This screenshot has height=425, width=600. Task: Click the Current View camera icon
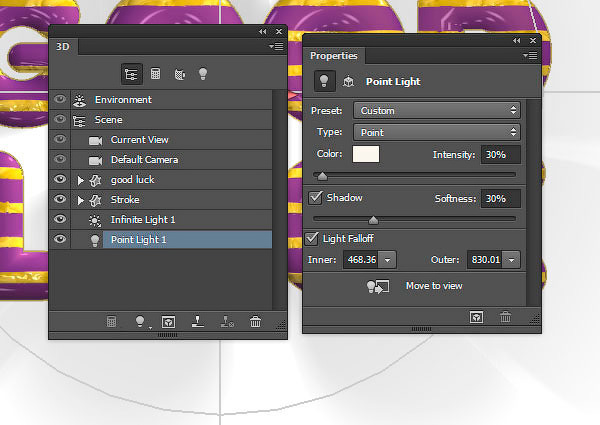[95, 141]
